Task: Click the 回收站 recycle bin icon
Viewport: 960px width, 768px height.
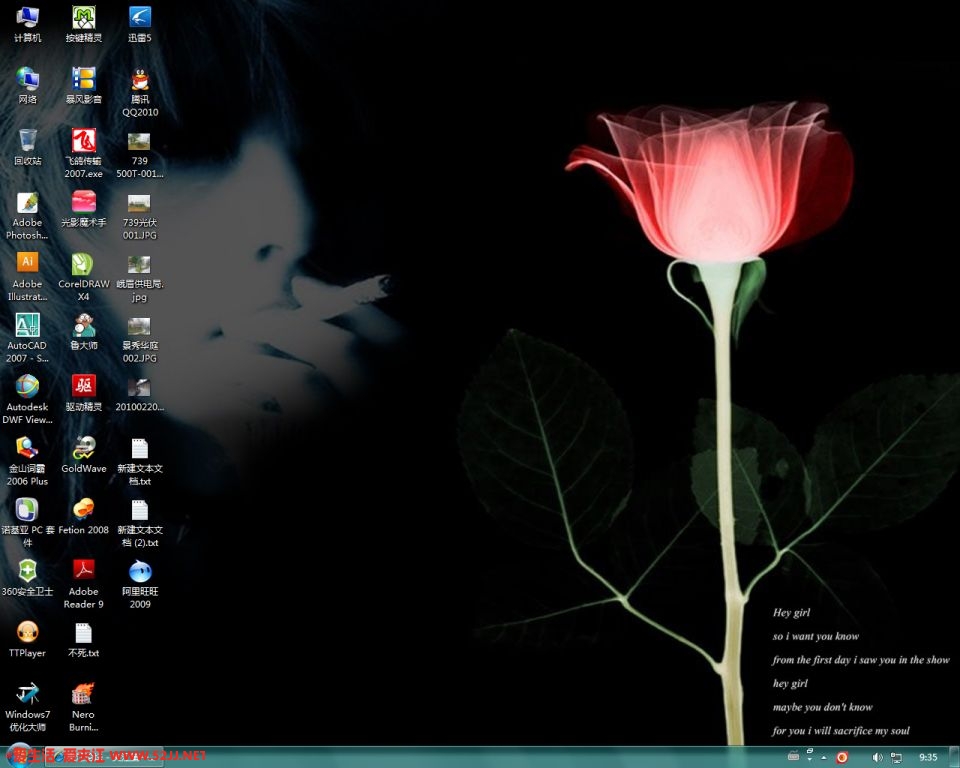Action: tap(27, 141)
